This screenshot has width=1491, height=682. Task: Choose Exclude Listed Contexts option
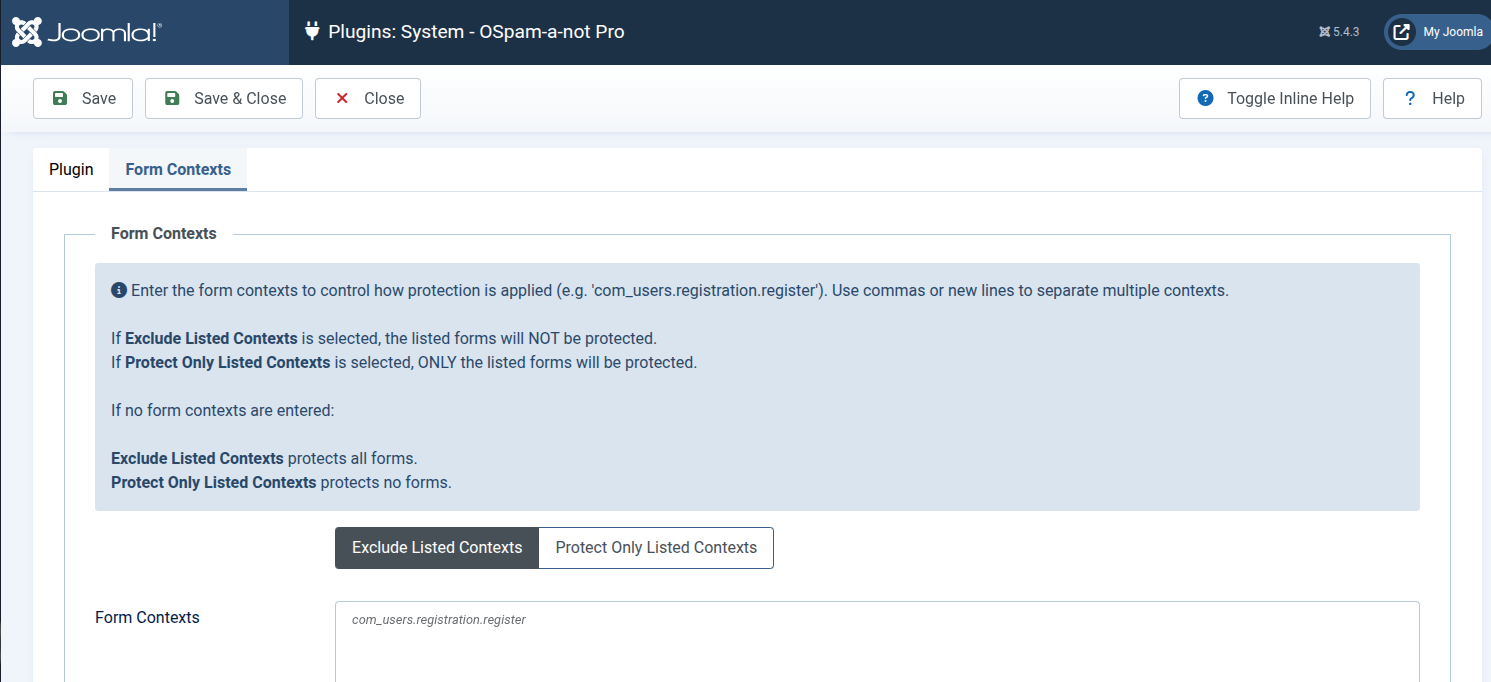tap(437, 548)
